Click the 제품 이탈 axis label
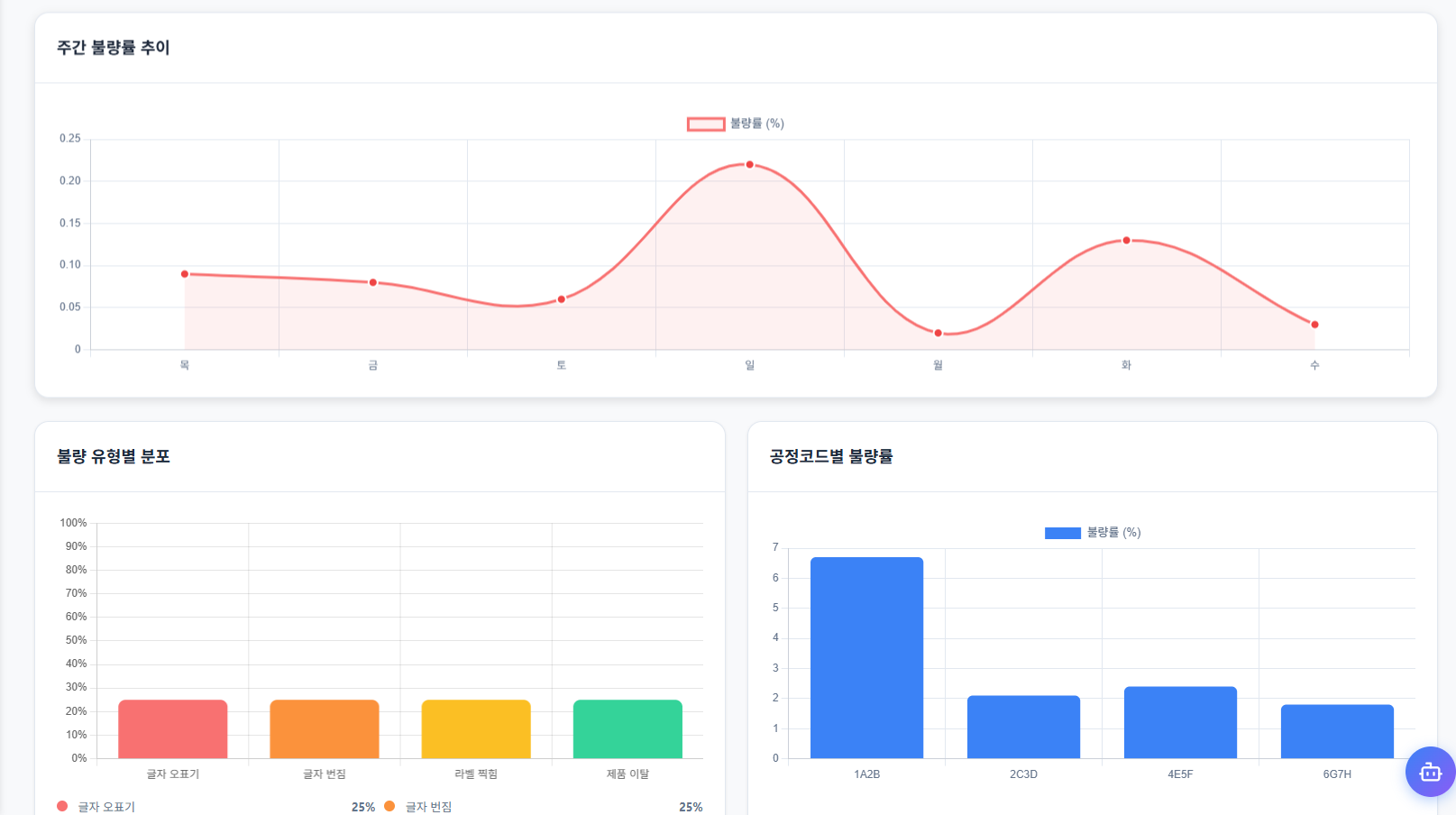Screen dimensions: 1456x815 click(x=627, y=774)
